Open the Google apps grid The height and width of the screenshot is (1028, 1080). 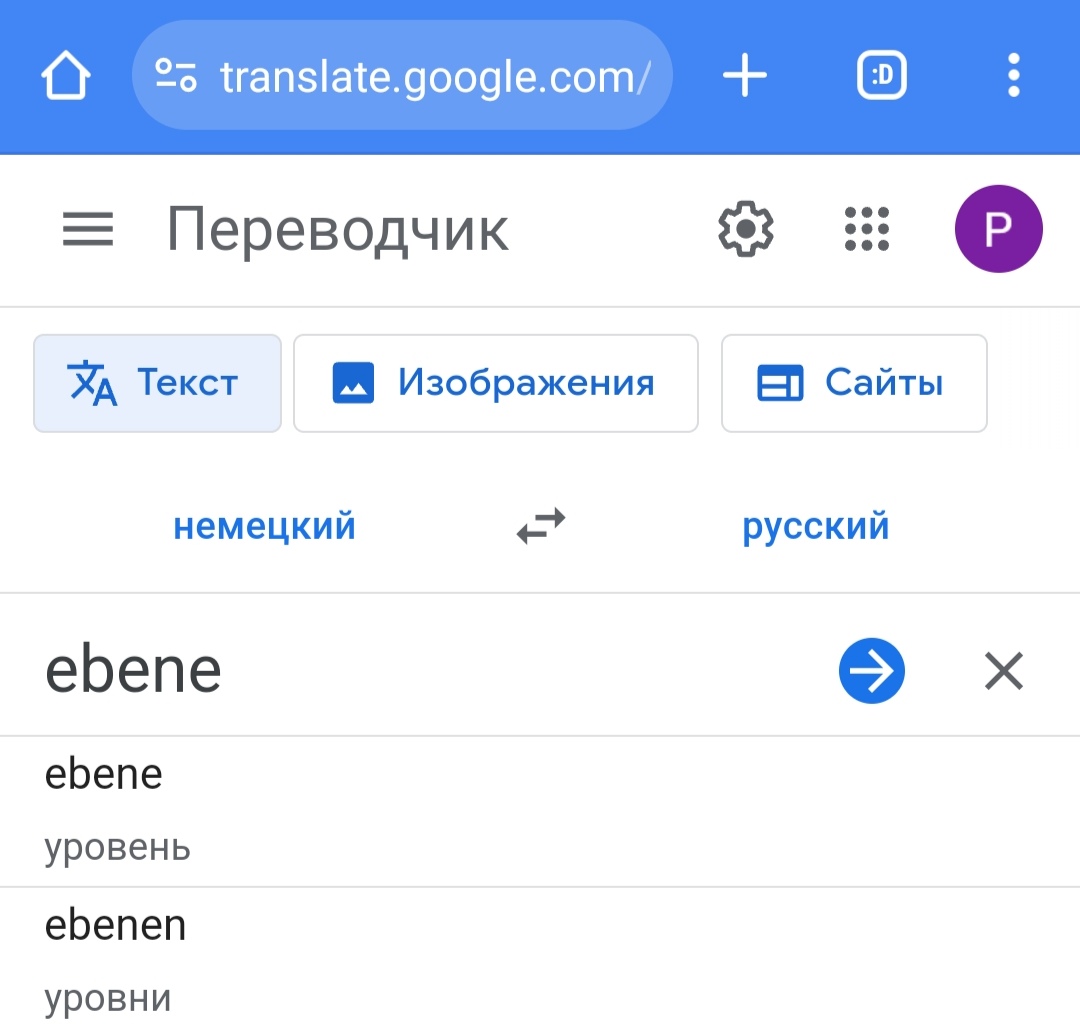[x=866, y=230]
